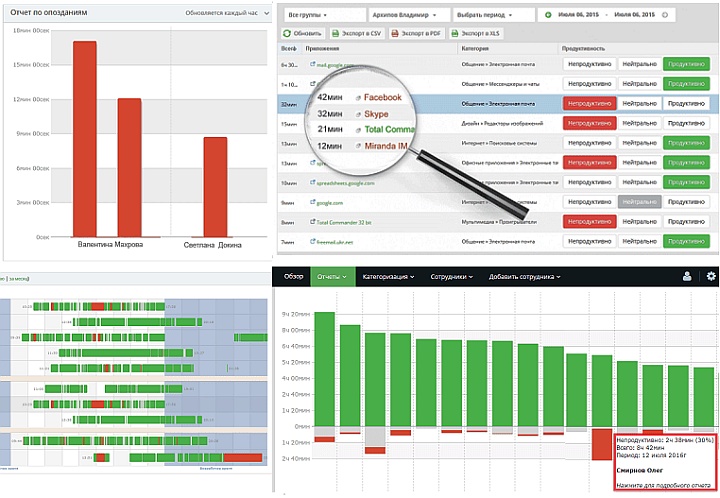Image resolution: width=720 pixels, height=498 pixels.
Task: Toggle the gray Нейтрально on the google.com row
Action: pos(640,202)
